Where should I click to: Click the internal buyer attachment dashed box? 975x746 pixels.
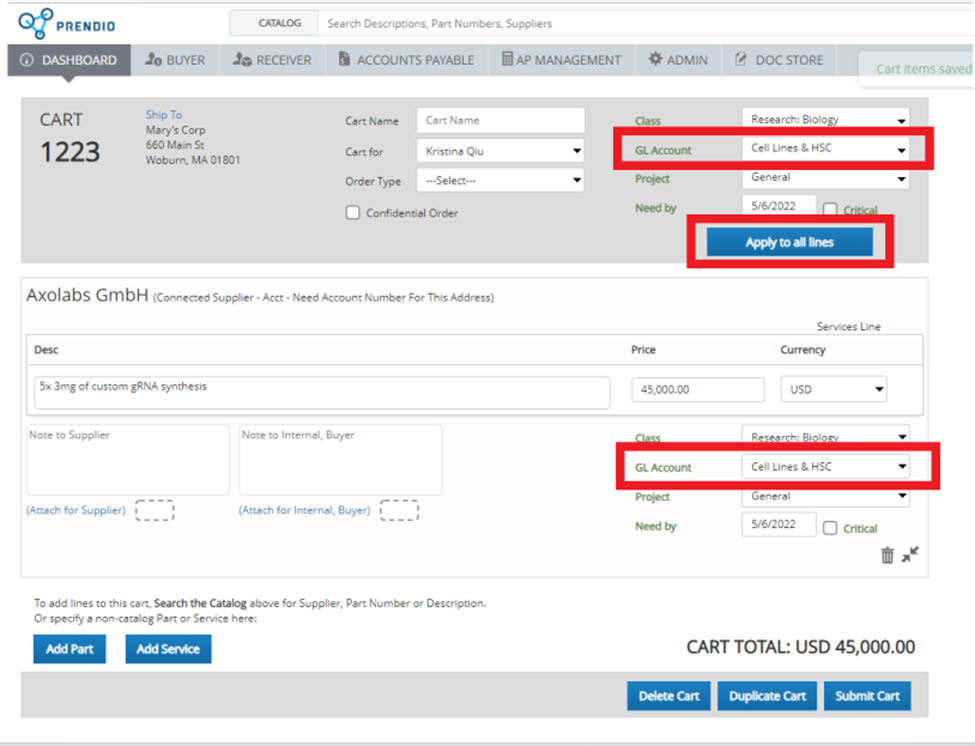[x=399, y=510]
